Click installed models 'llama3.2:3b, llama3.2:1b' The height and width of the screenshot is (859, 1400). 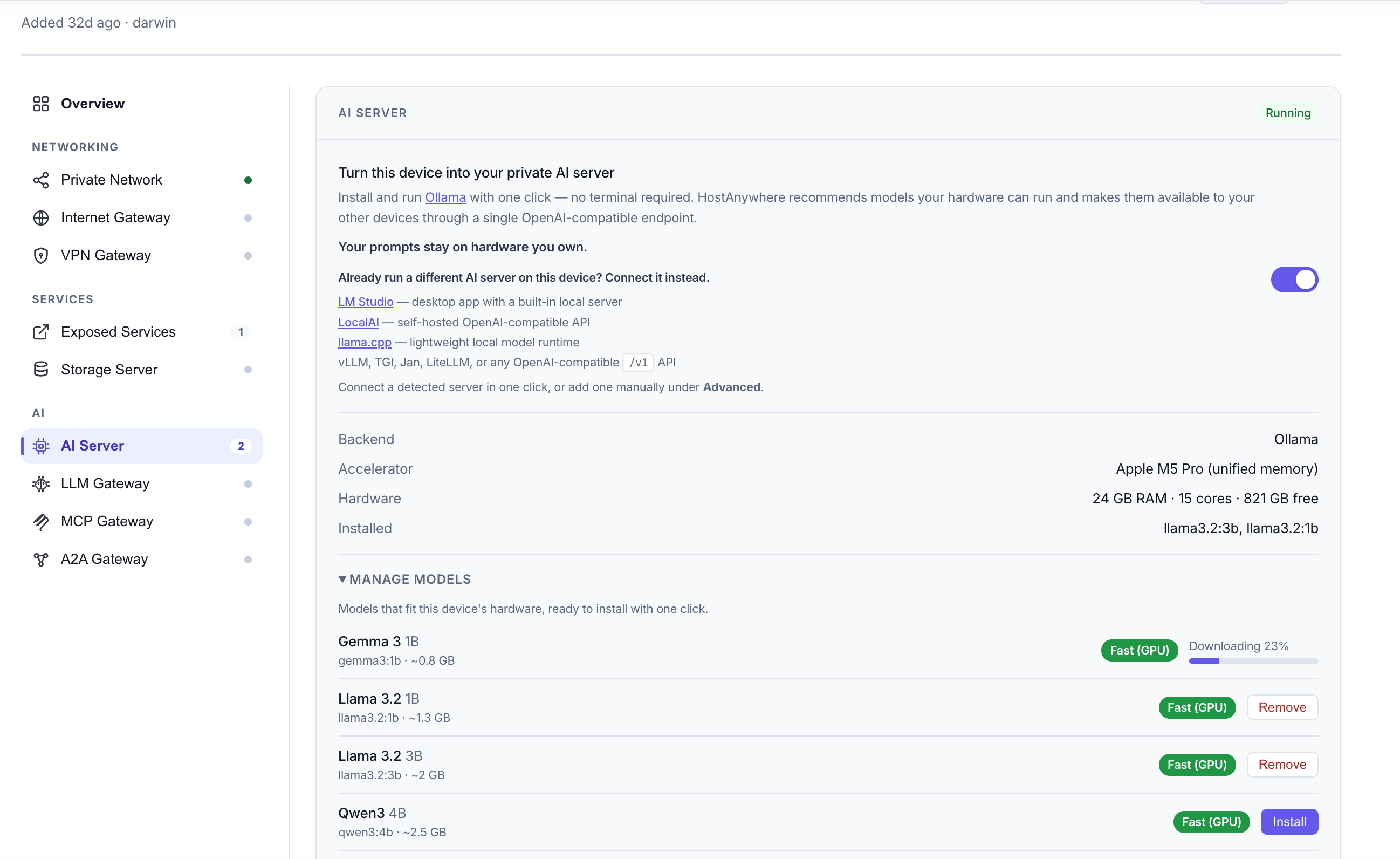(x=1241, y=528)
